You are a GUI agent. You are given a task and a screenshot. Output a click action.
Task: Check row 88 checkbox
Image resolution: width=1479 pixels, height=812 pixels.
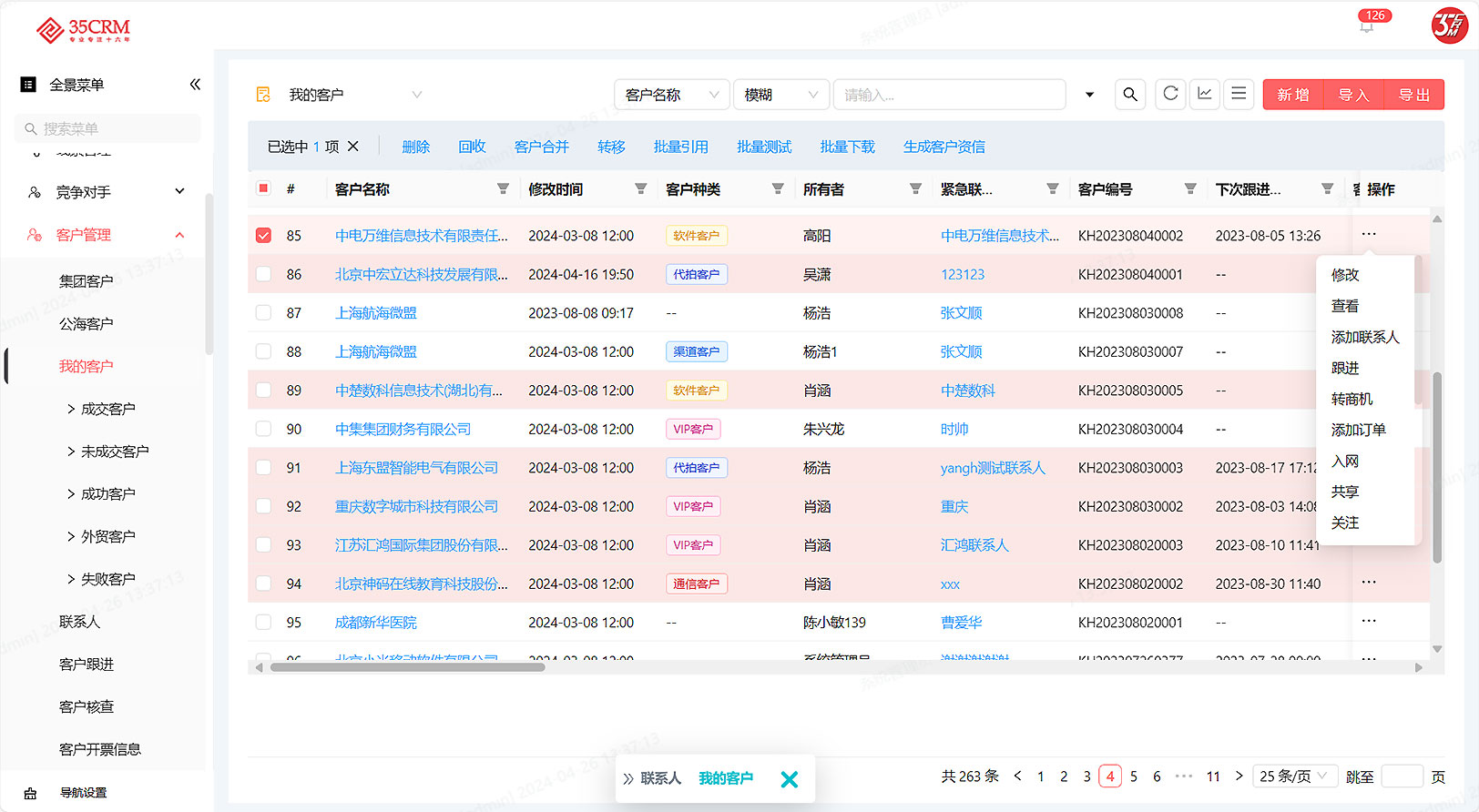point(263,351)
